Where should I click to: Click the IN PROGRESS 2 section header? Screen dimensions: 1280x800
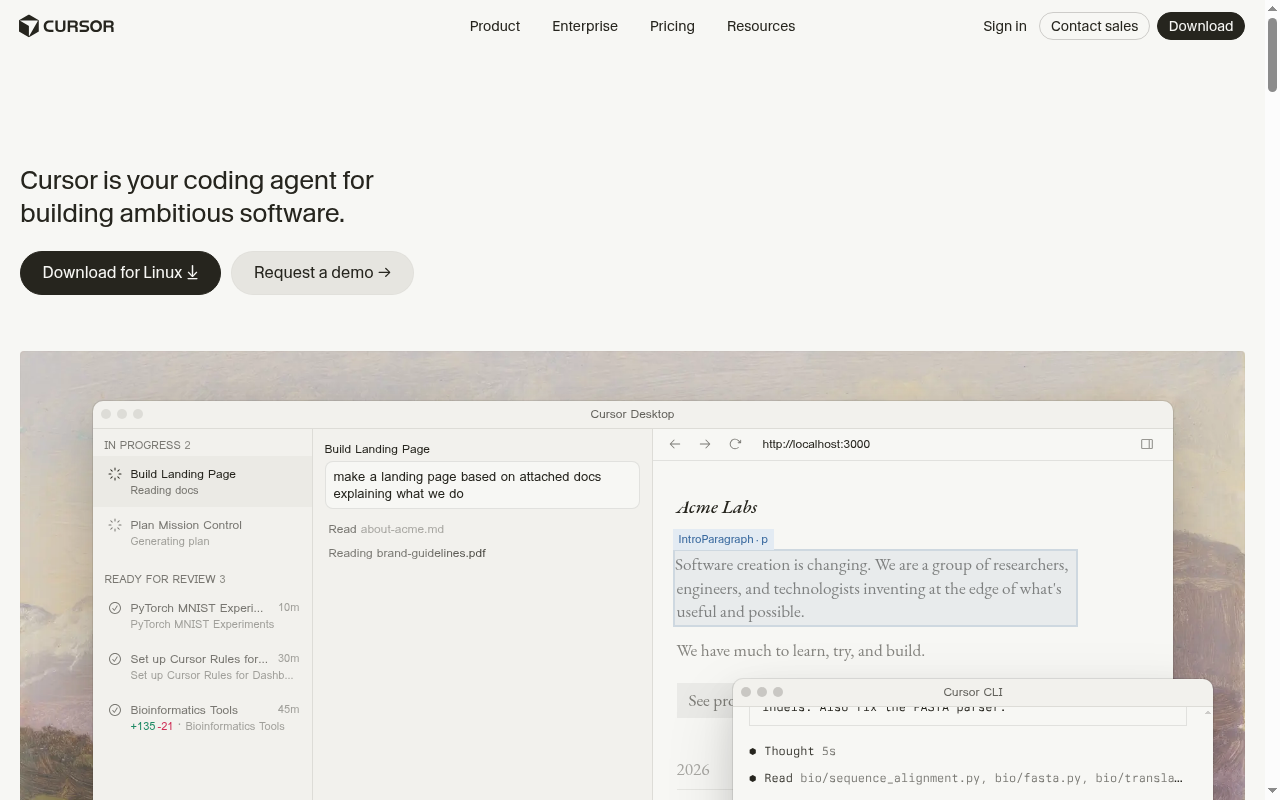pos(147,445)
